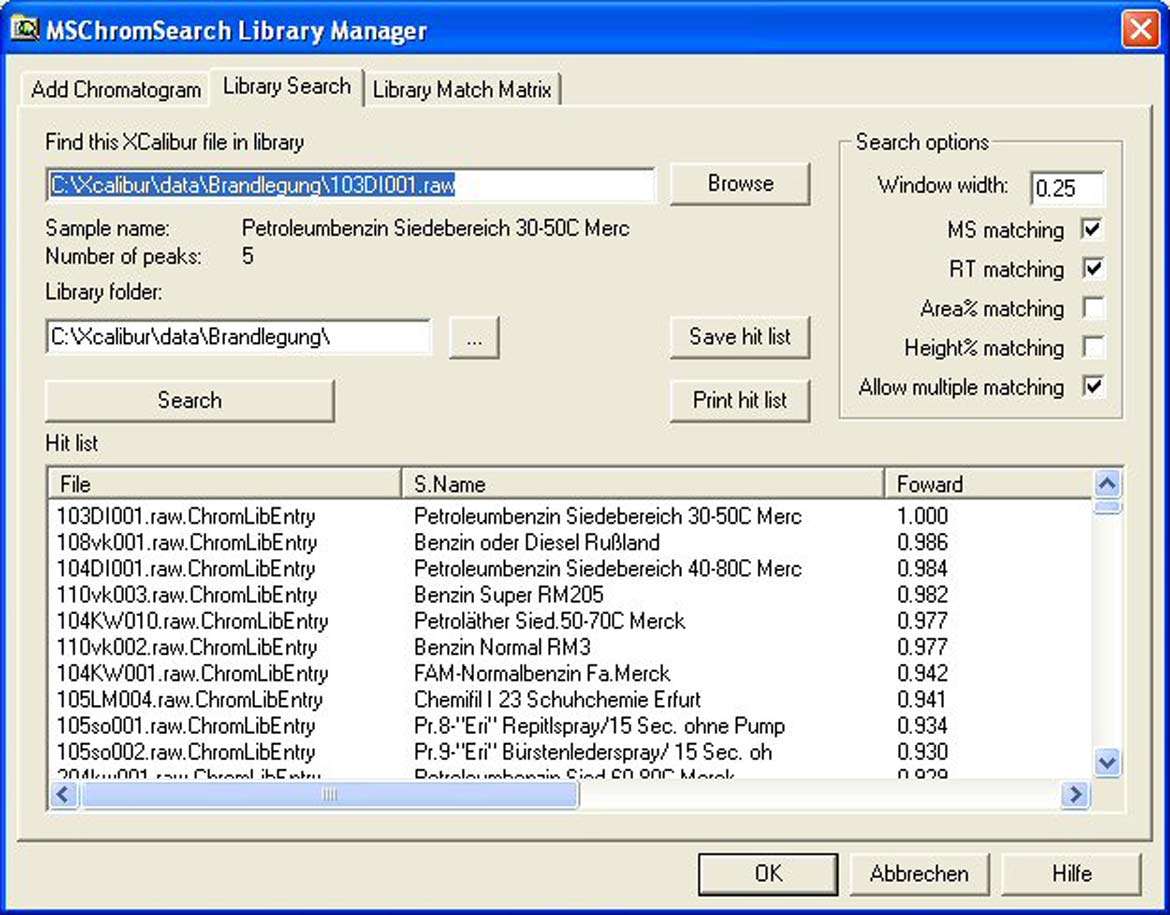Click the forward score 0.986
1170x915 pixels.
coord(922,543)
